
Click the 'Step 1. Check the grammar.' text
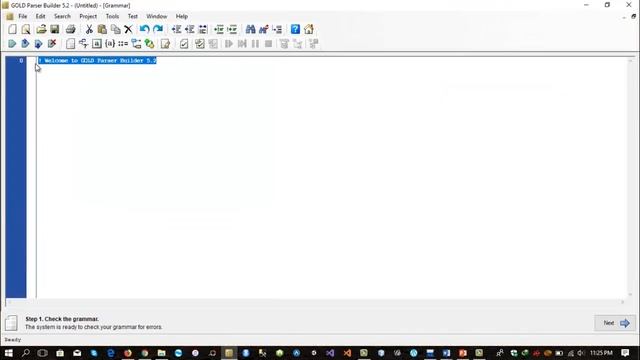[x=62, y=319]
